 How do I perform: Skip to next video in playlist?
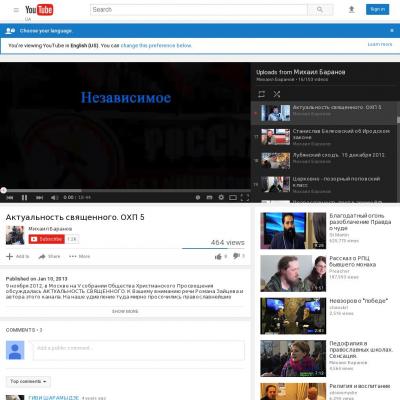pyautogui.click(x=39, y=198)
